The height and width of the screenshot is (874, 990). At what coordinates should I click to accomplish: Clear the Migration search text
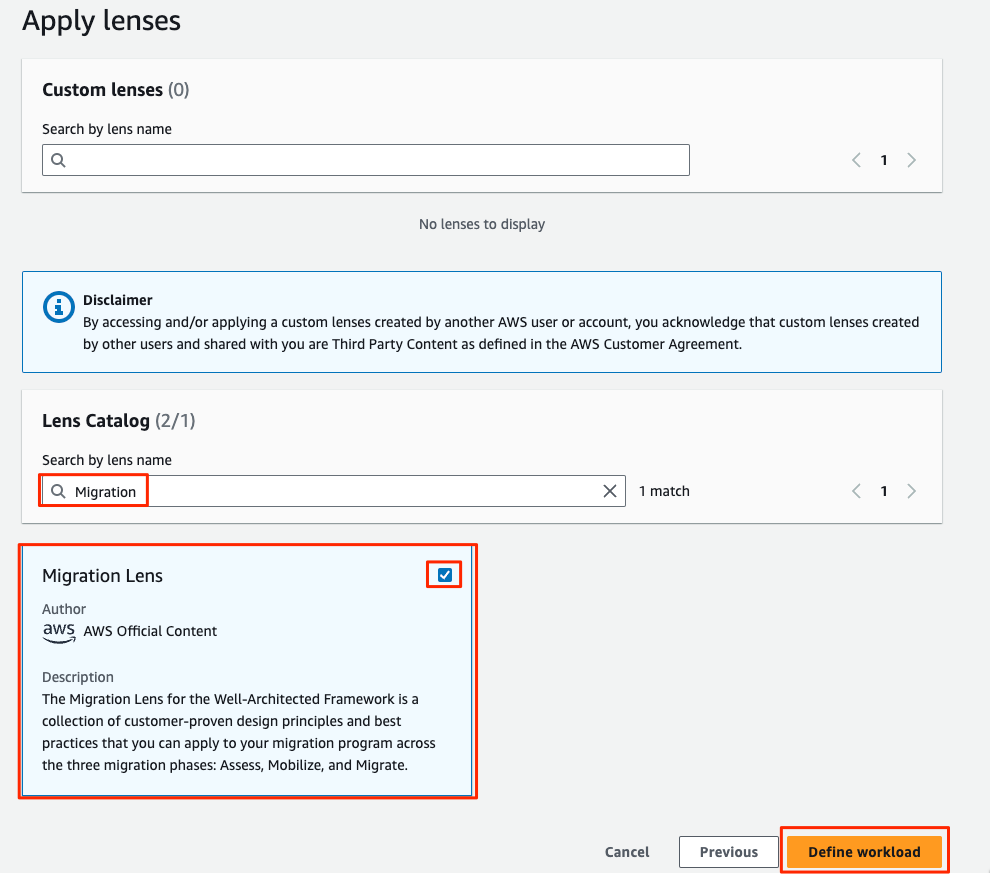pyautogui.click(x=609, y=491)
